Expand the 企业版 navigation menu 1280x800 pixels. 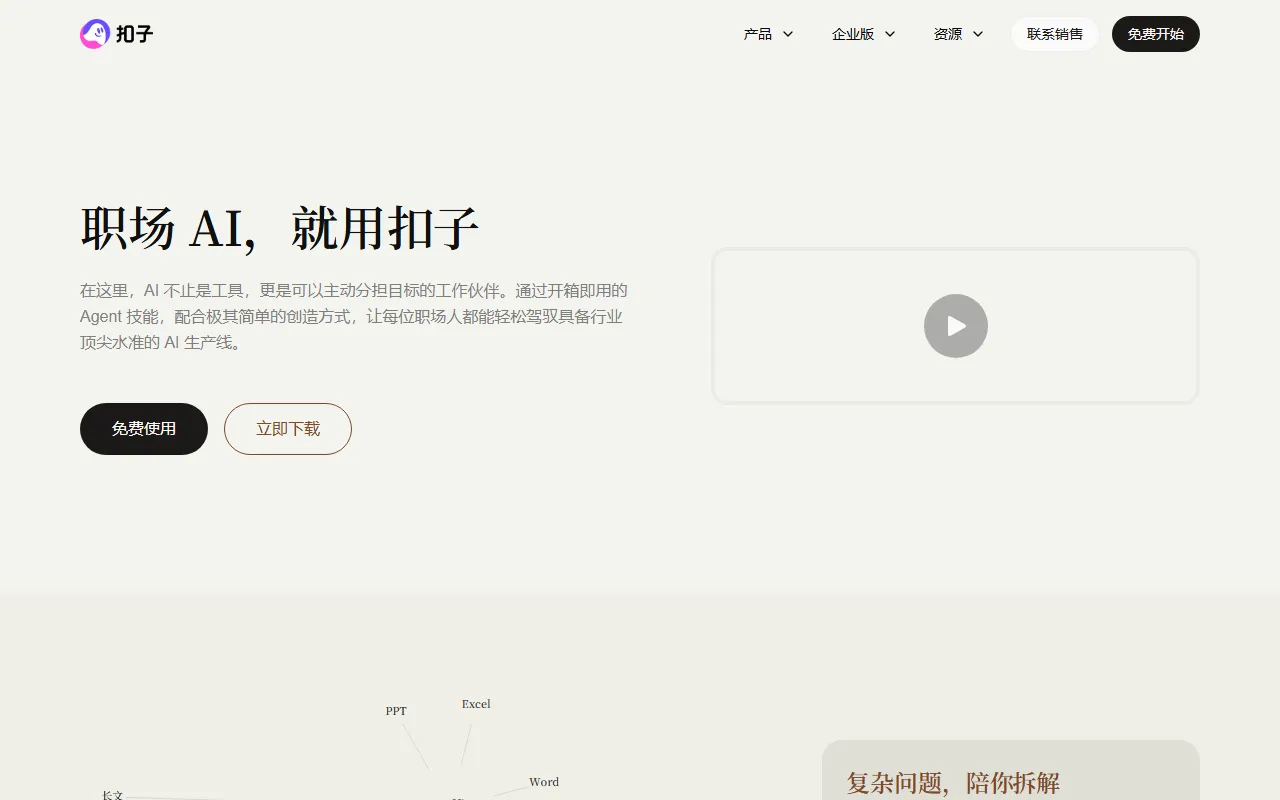[x=861, y=33]
